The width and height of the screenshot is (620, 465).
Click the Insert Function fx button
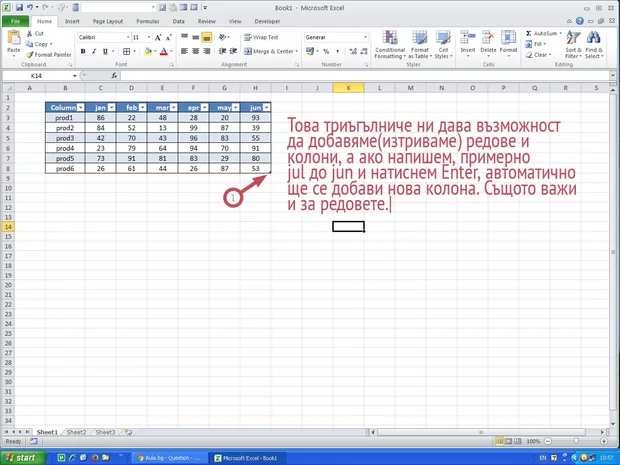[114, 76]
